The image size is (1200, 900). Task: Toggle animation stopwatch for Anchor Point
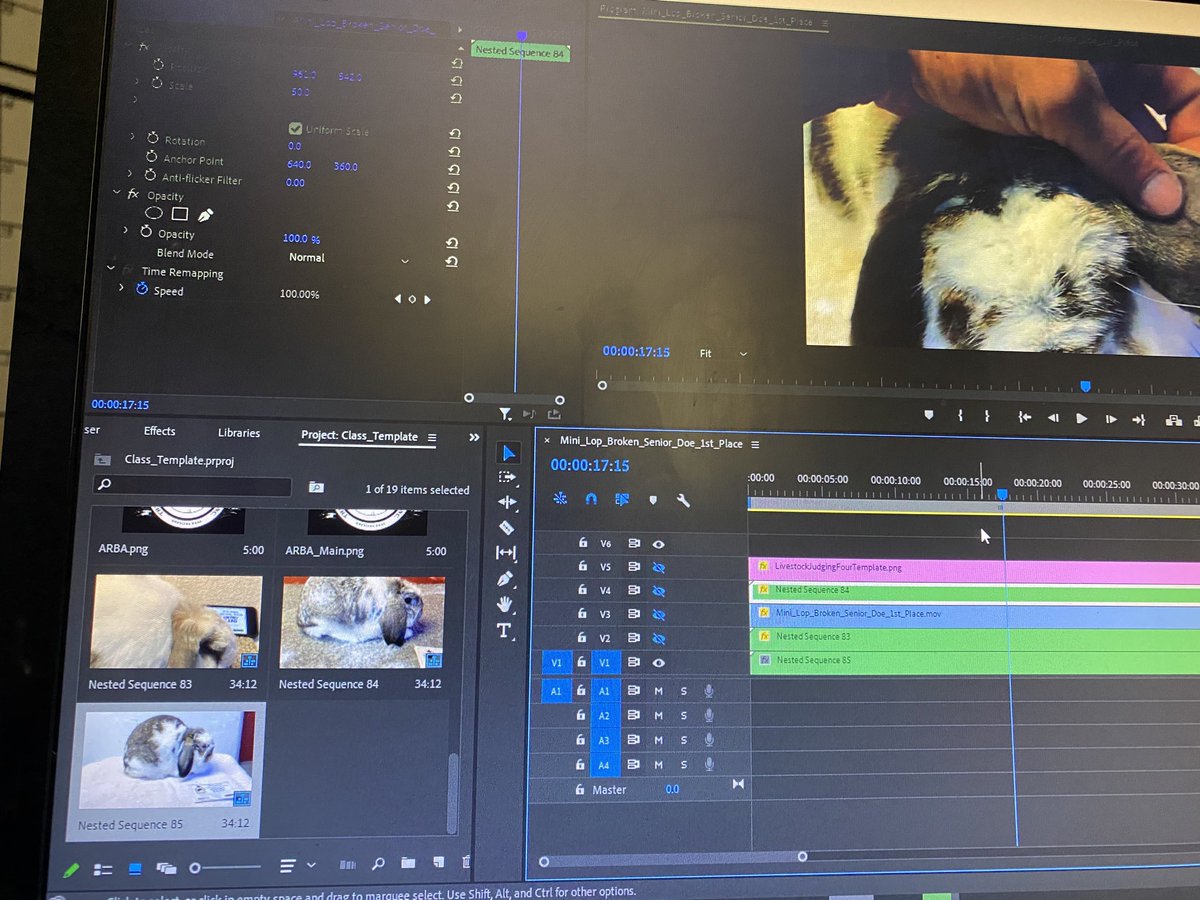152,157
